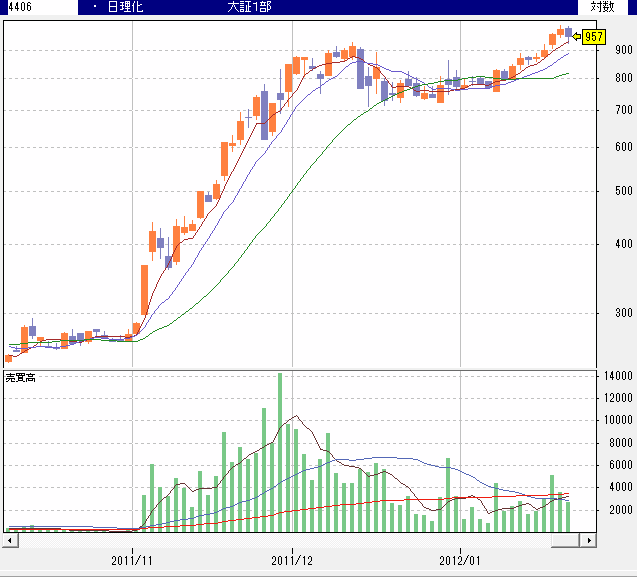The width and height of the screenshot is (637, 577).
Task: Click the 対数 log-scale button
Action: tap(602, 7)
